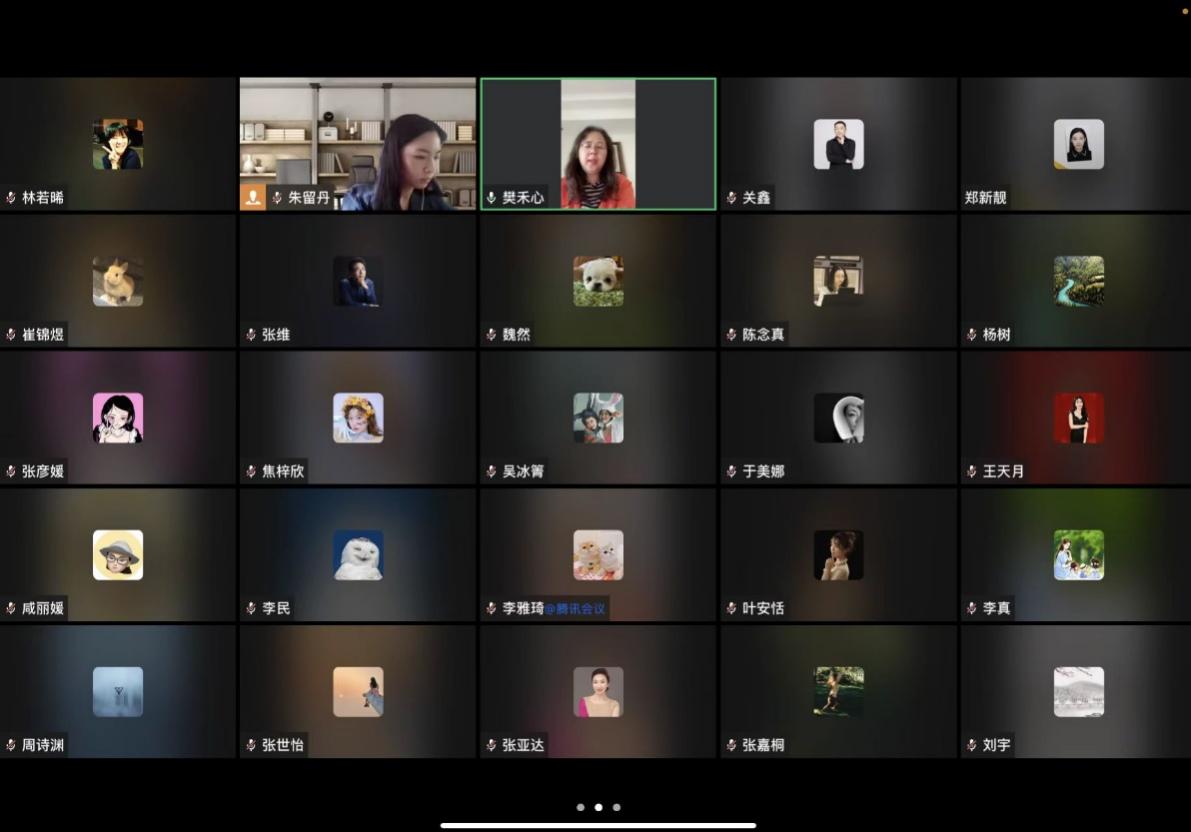Click the muted mic icon next to 关鑫
This screenshot has width=1191, height=832.
(x=731, y=198)
